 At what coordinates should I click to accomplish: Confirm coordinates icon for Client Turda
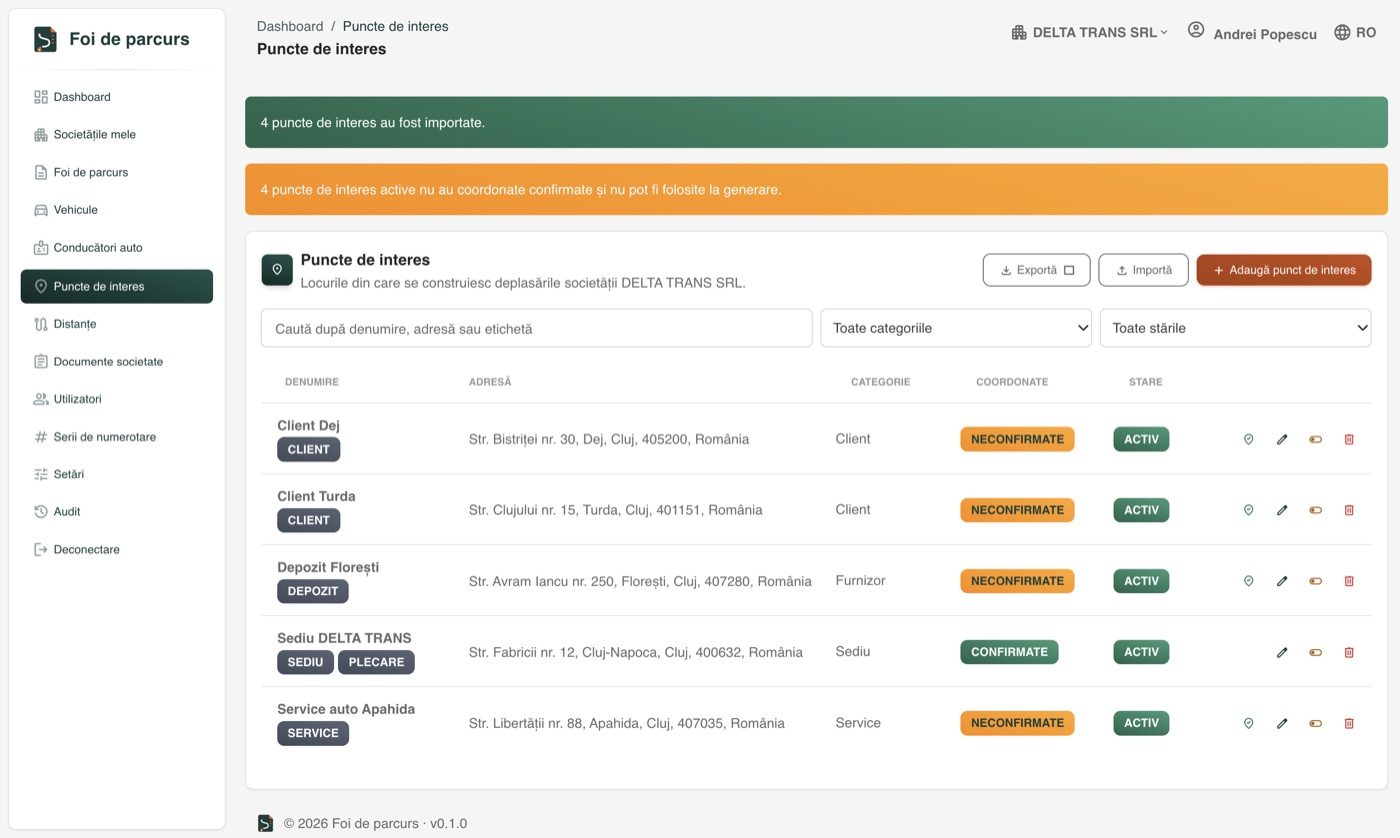tap(1248, 510)
